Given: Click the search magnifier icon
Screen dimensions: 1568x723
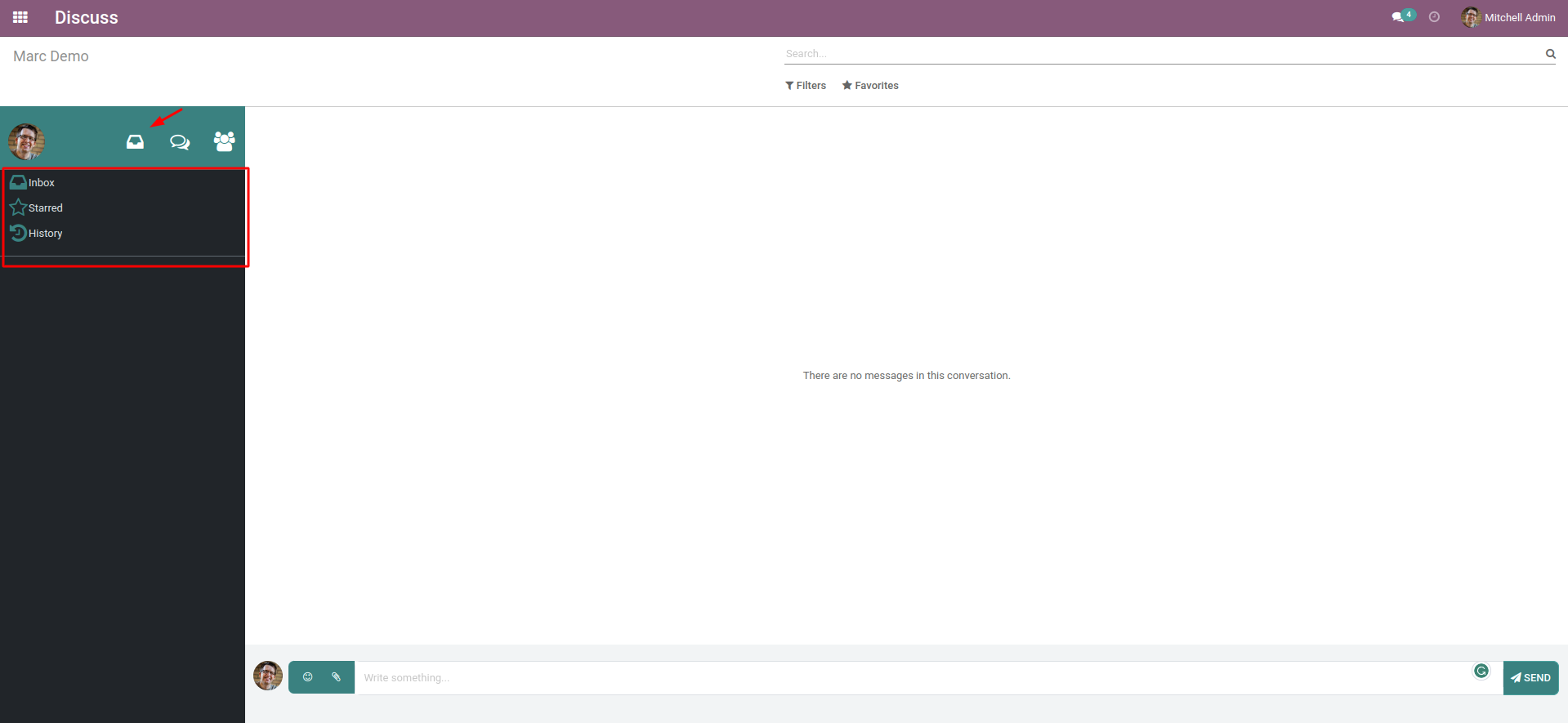Looking at the screenshot, I should (1550, 54).
